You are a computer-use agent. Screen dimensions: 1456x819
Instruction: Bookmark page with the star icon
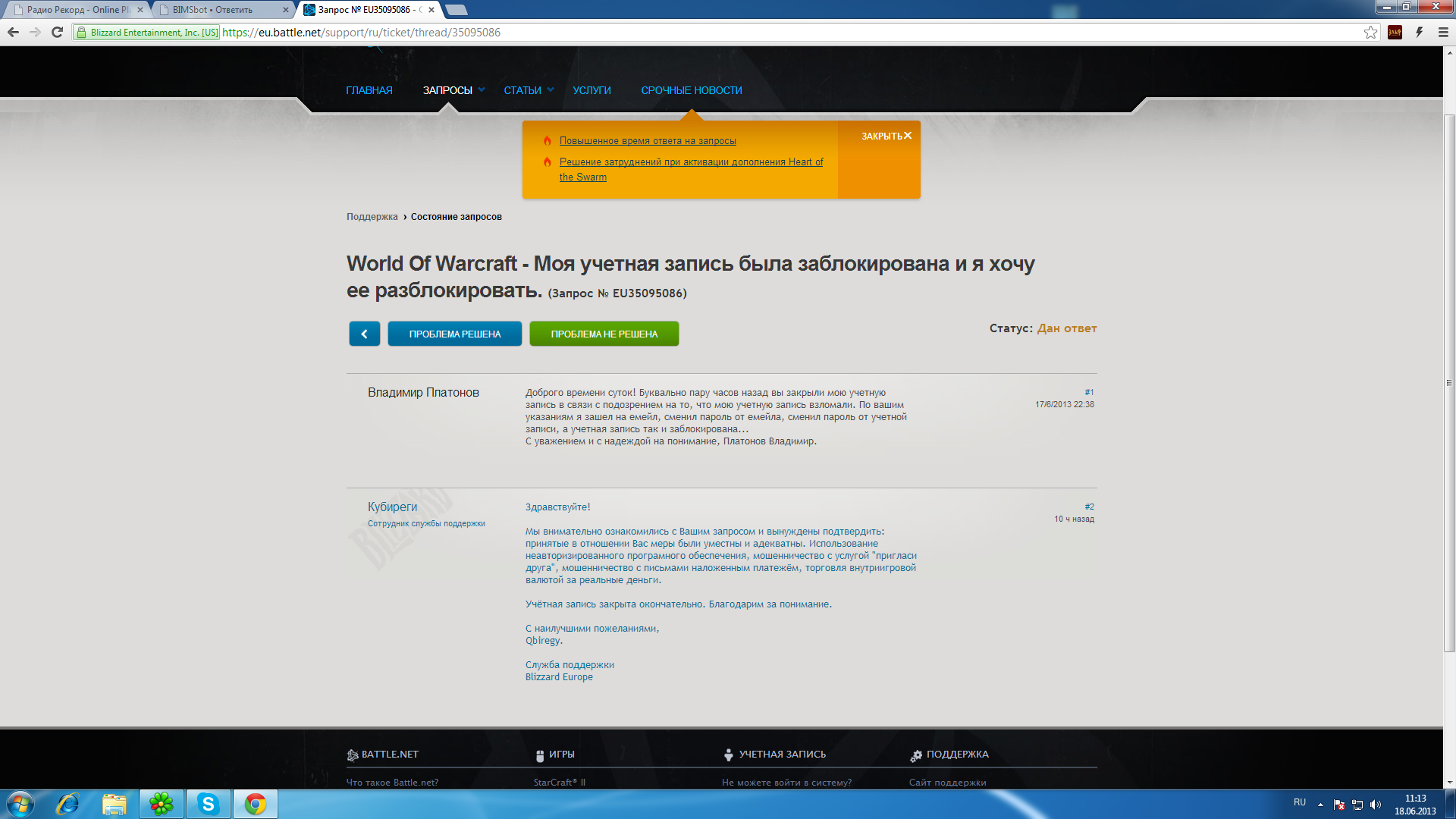(1370, 32)
